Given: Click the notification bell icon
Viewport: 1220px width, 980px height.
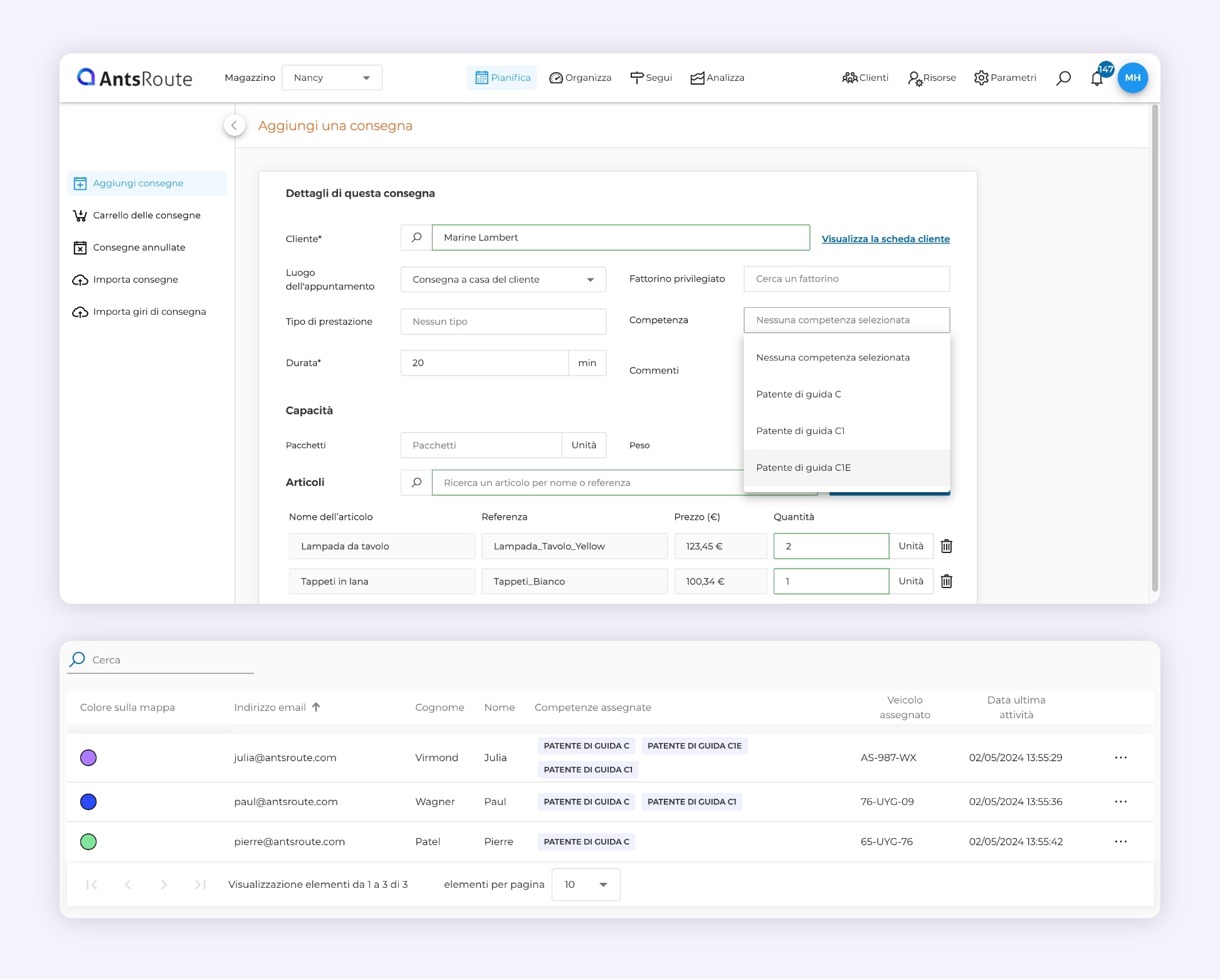Looking at the screenshot, I should tap(1096, 78).
